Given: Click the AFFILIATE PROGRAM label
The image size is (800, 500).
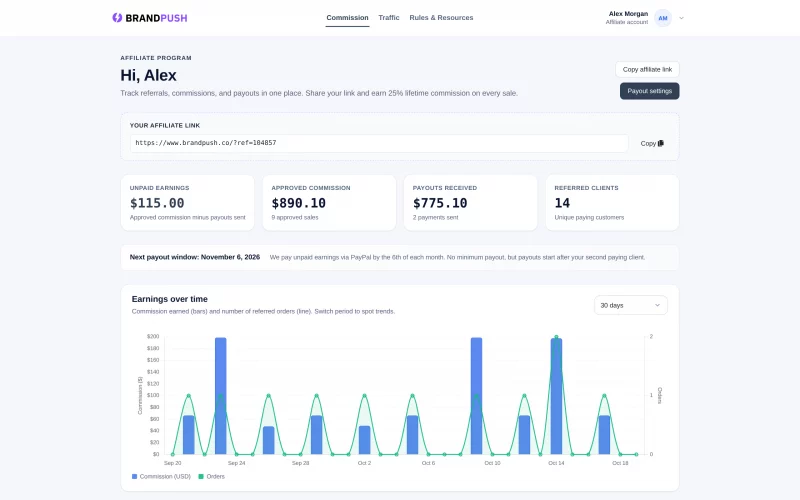Looking at the screenshot, I should pyautogui.click(x=156, y=58).
